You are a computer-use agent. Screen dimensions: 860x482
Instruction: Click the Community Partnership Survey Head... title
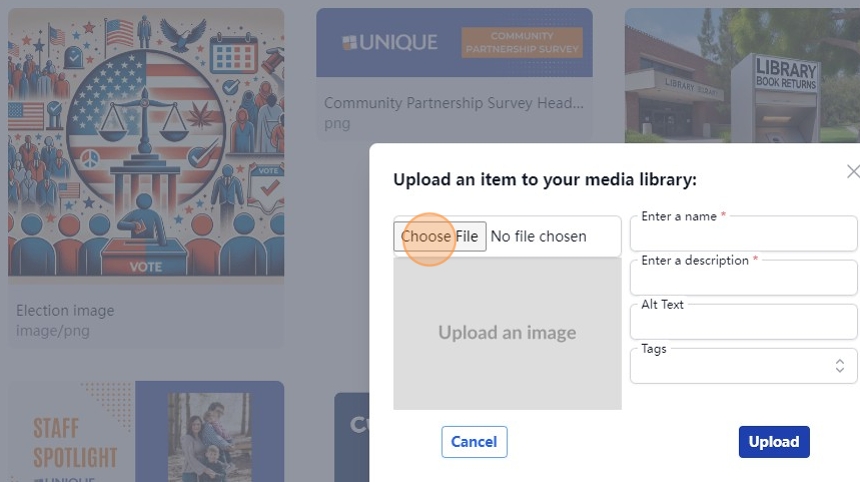[x=453, y=103]
